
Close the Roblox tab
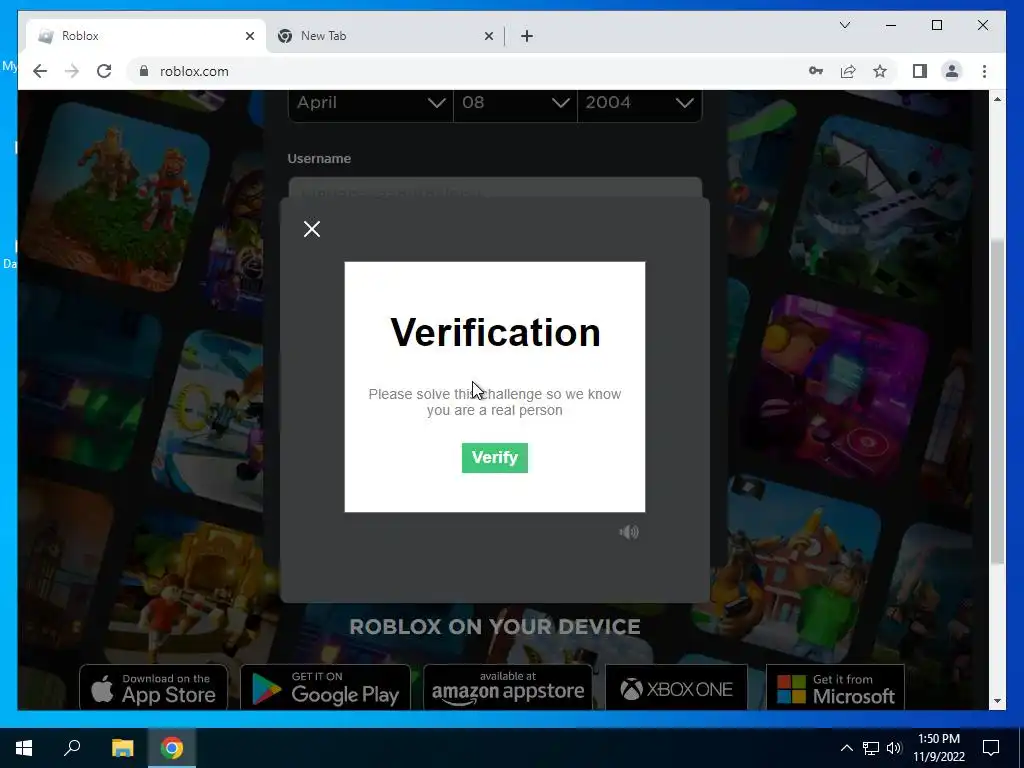[x=249, y=36]
